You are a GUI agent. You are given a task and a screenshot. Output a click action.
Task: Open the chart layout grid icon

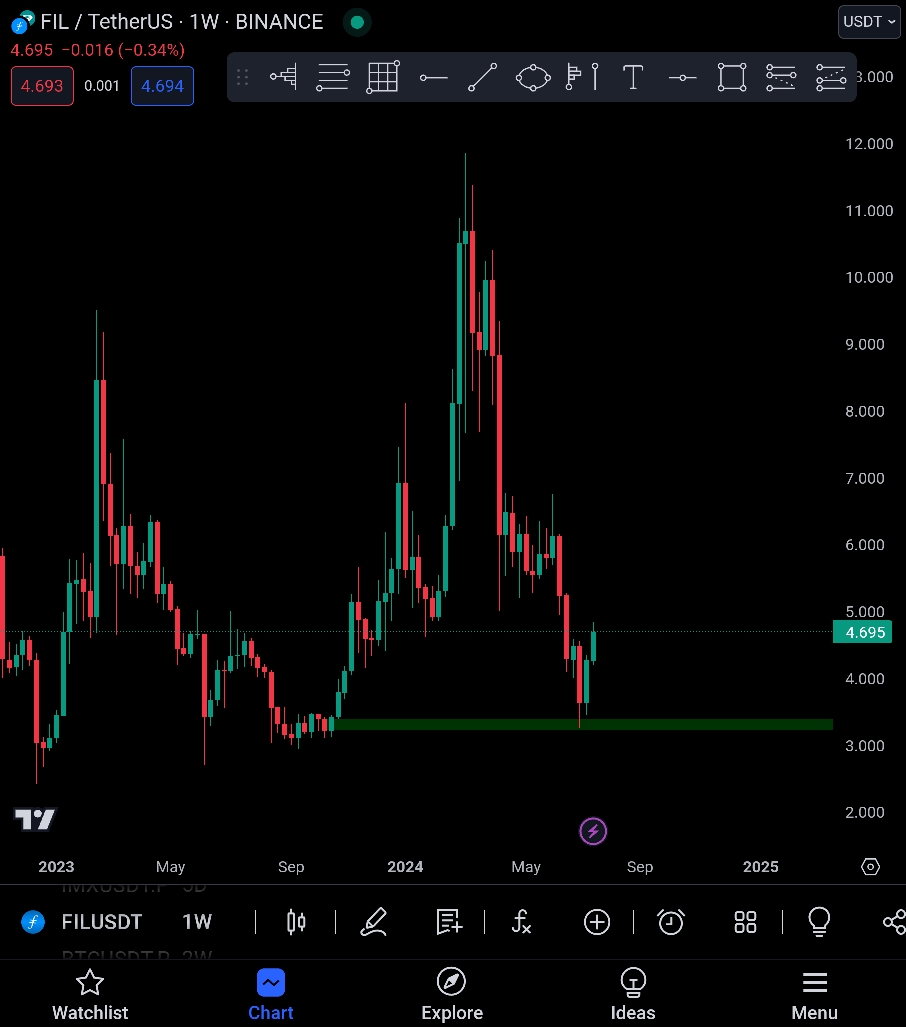tap(746, 922)
